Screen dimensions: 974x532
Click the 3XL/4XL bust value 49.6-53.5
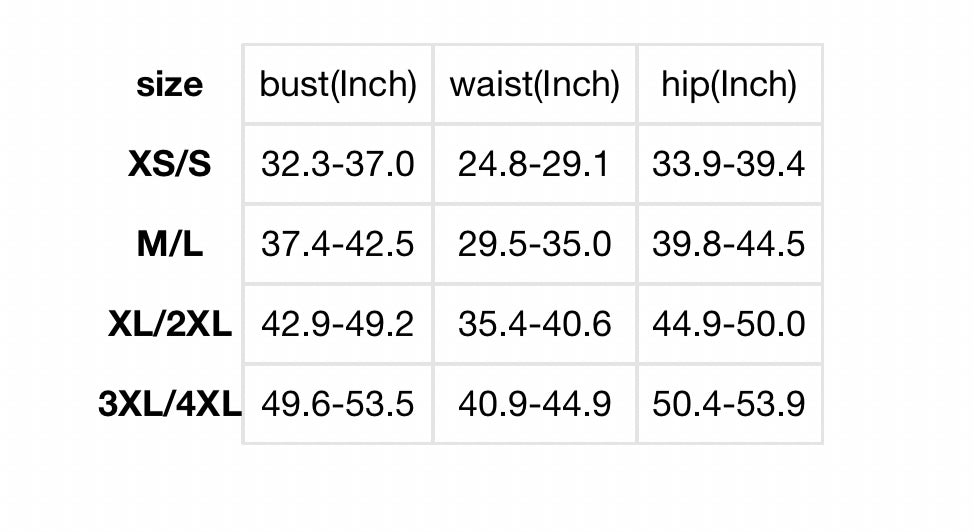pos(338,405)
